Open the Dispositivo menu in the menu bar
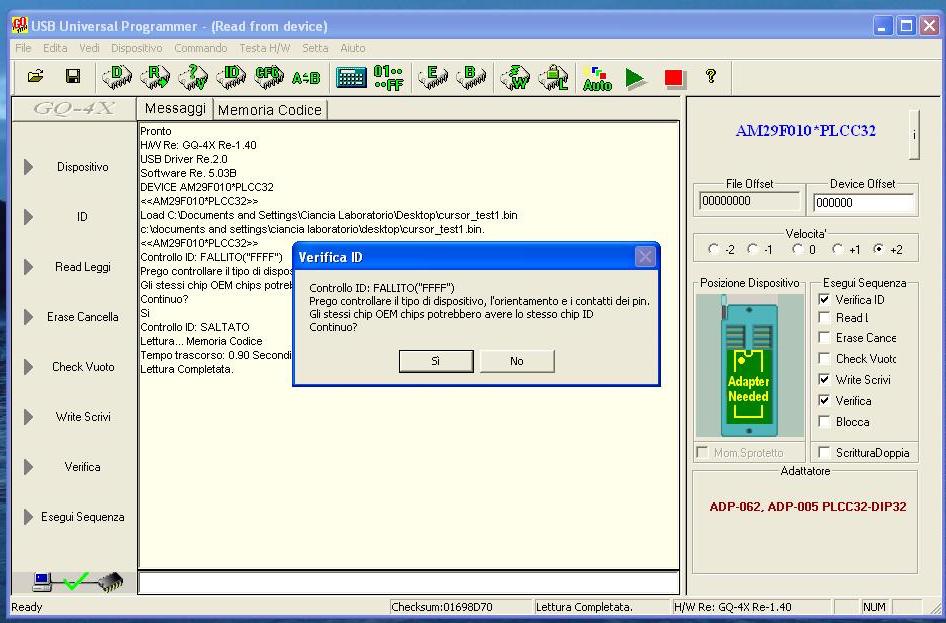946x623 pixels. tap(137, 48)
